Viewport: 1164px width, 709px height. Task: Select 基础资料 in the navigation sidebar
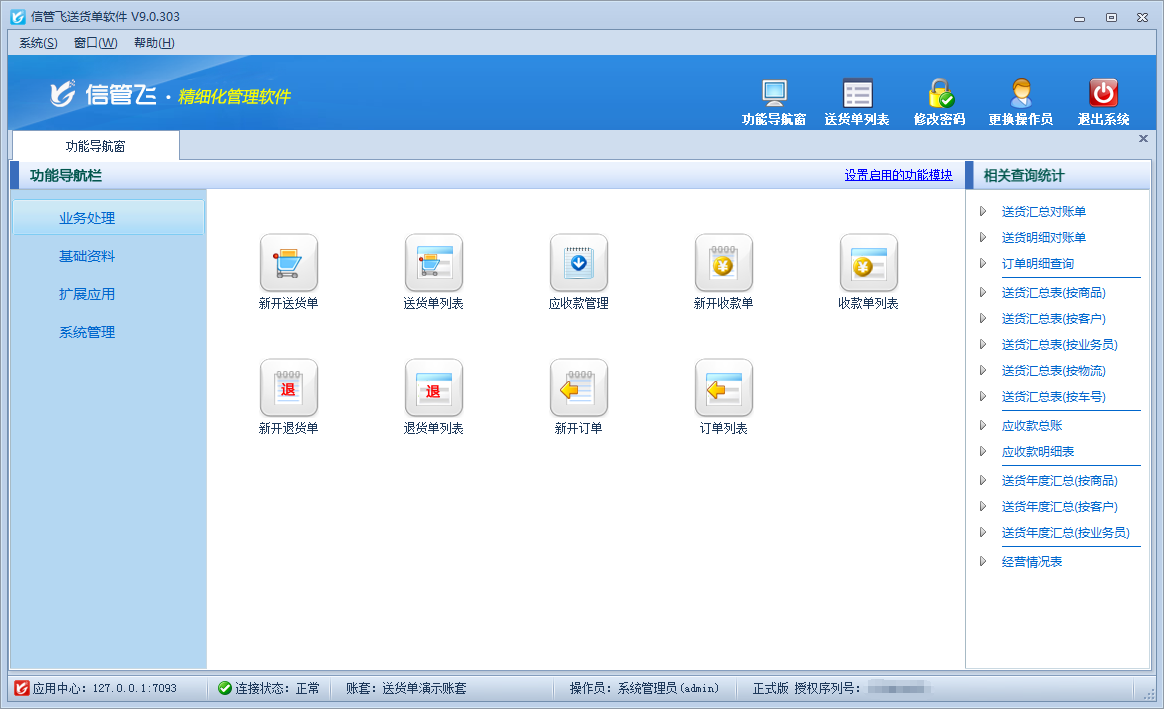click(87, 256)
